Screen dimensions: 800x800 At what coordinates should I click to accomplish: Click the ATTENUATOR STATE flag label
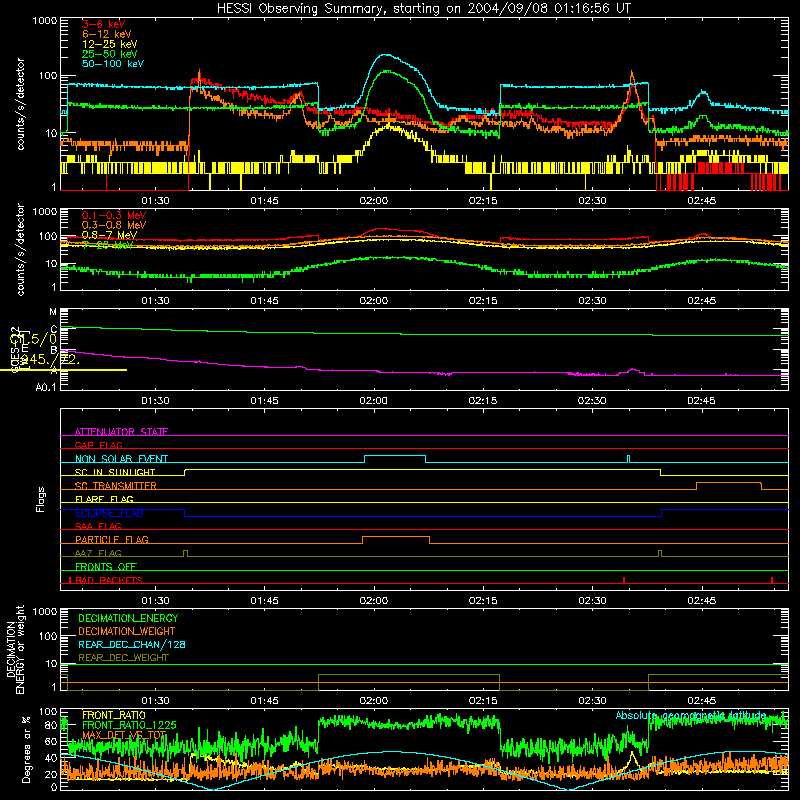pos(121,432)
